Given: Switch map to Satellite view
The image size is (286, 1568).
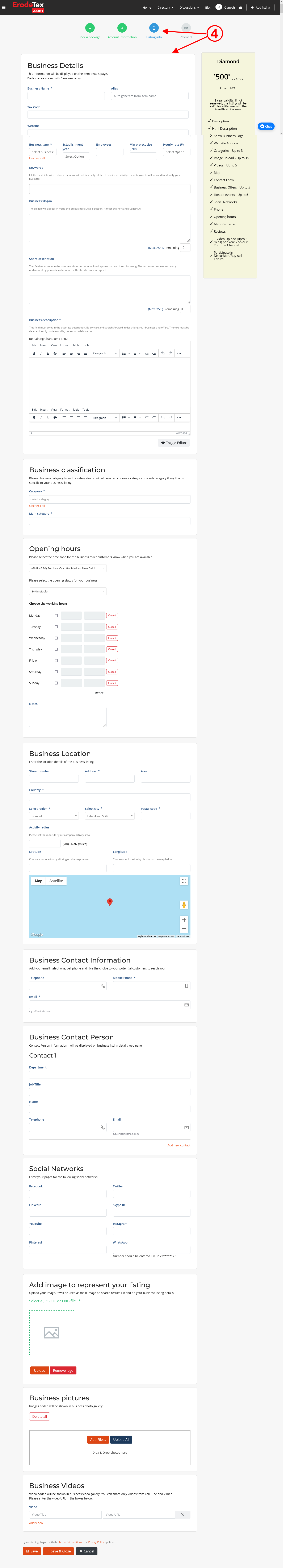Looking at the screenshot, I should pos(56,881).
